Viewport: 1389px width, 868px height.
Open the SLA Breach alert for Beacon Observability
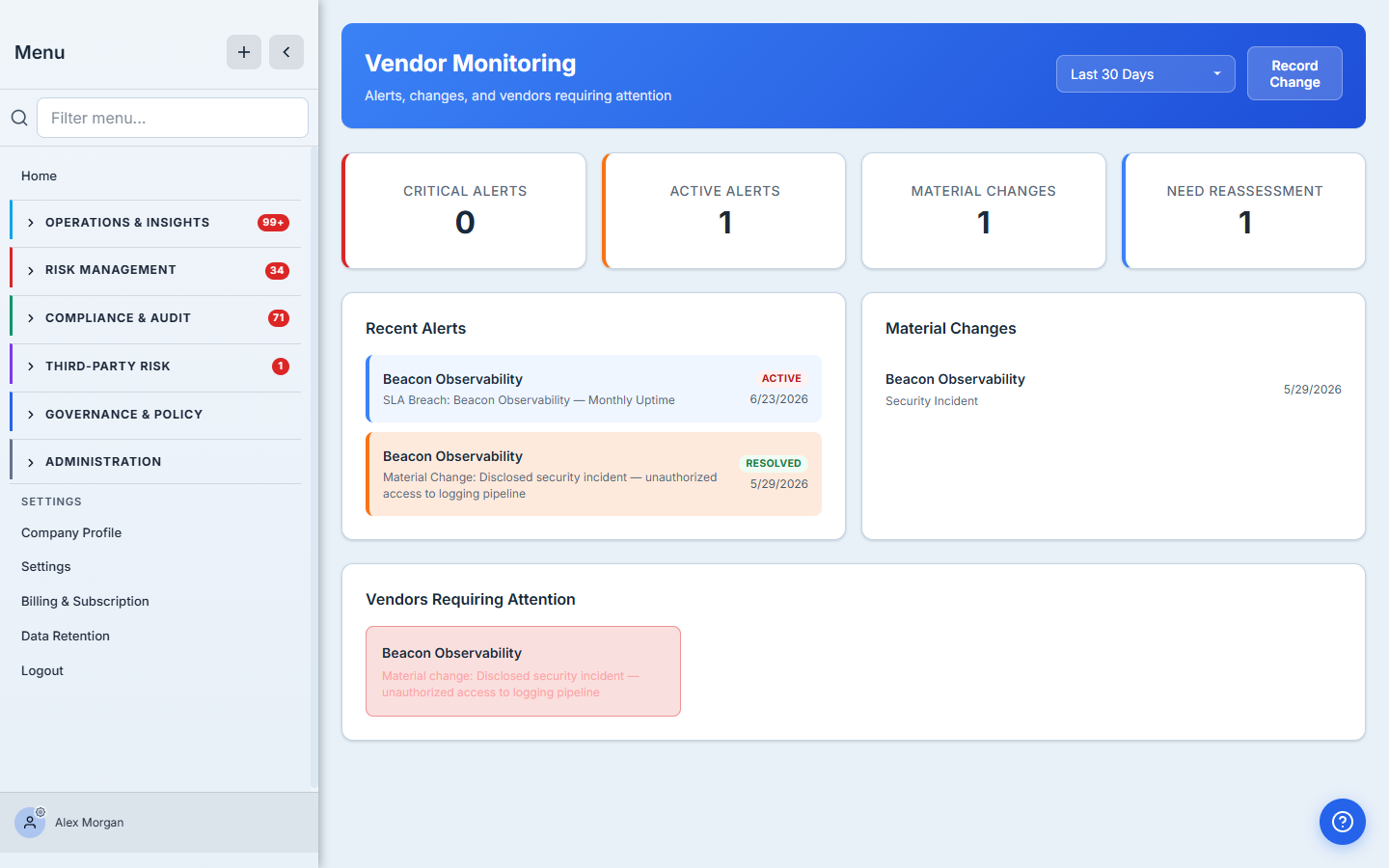[x=593, y=389]
